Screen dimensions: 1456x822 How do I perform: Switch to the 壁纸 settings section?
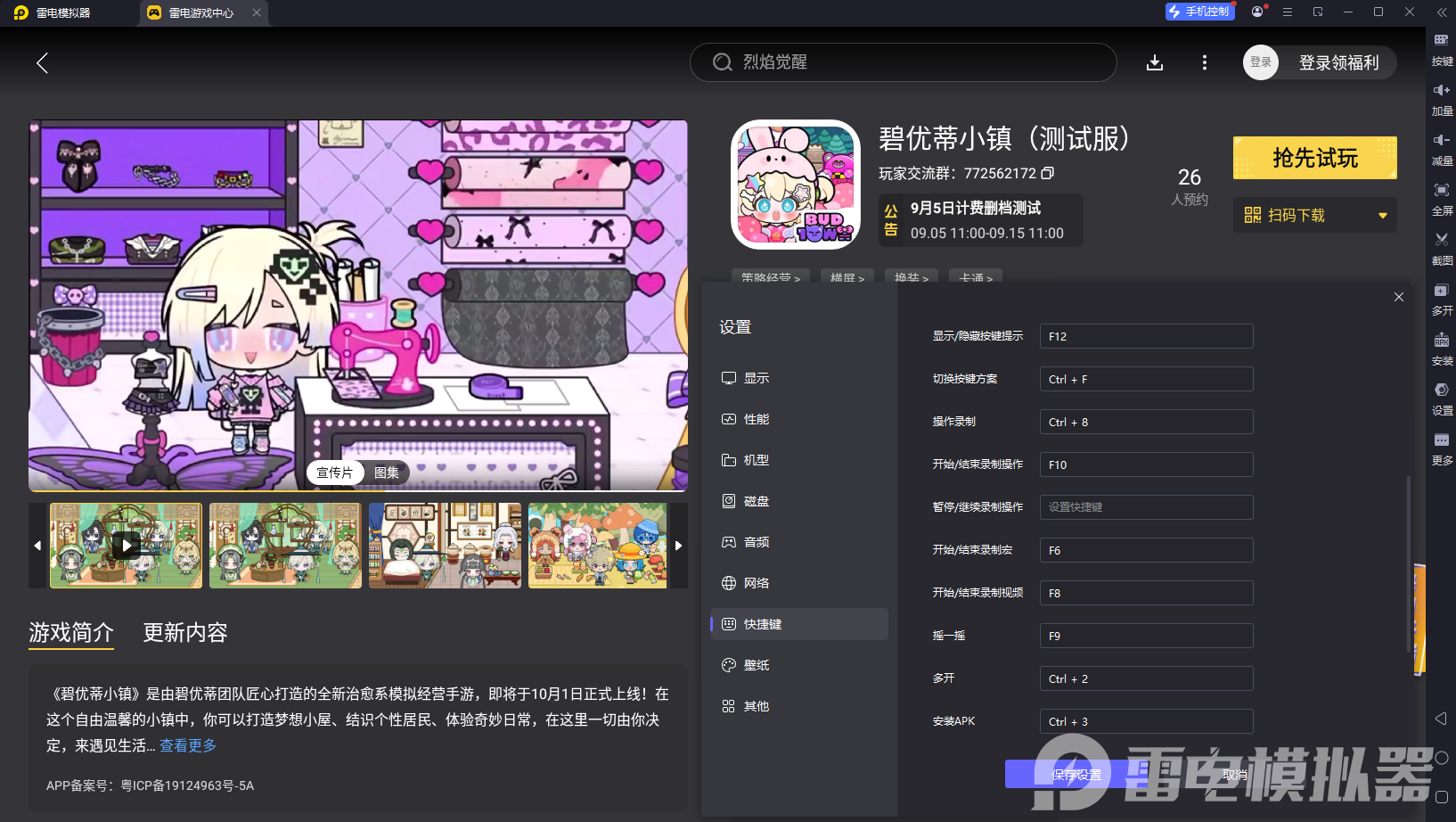757,664
